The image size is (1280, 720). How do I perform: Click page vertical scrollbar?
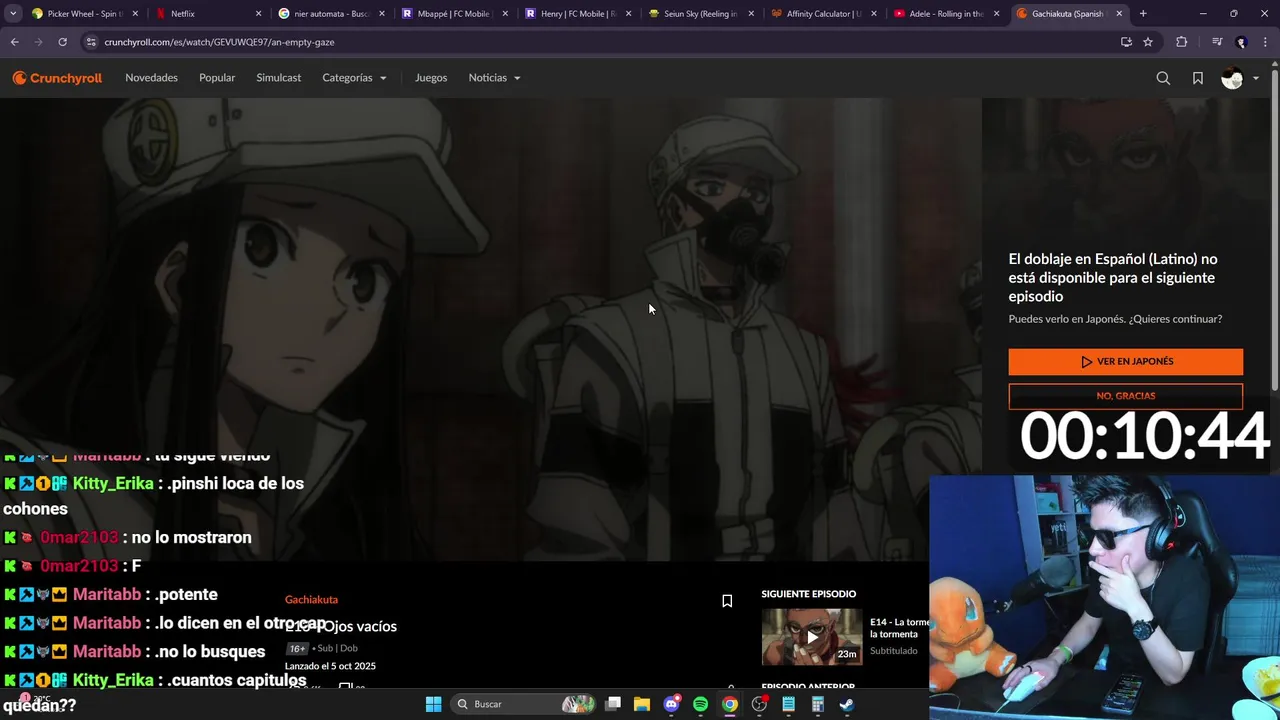(x=1275, y=230)
